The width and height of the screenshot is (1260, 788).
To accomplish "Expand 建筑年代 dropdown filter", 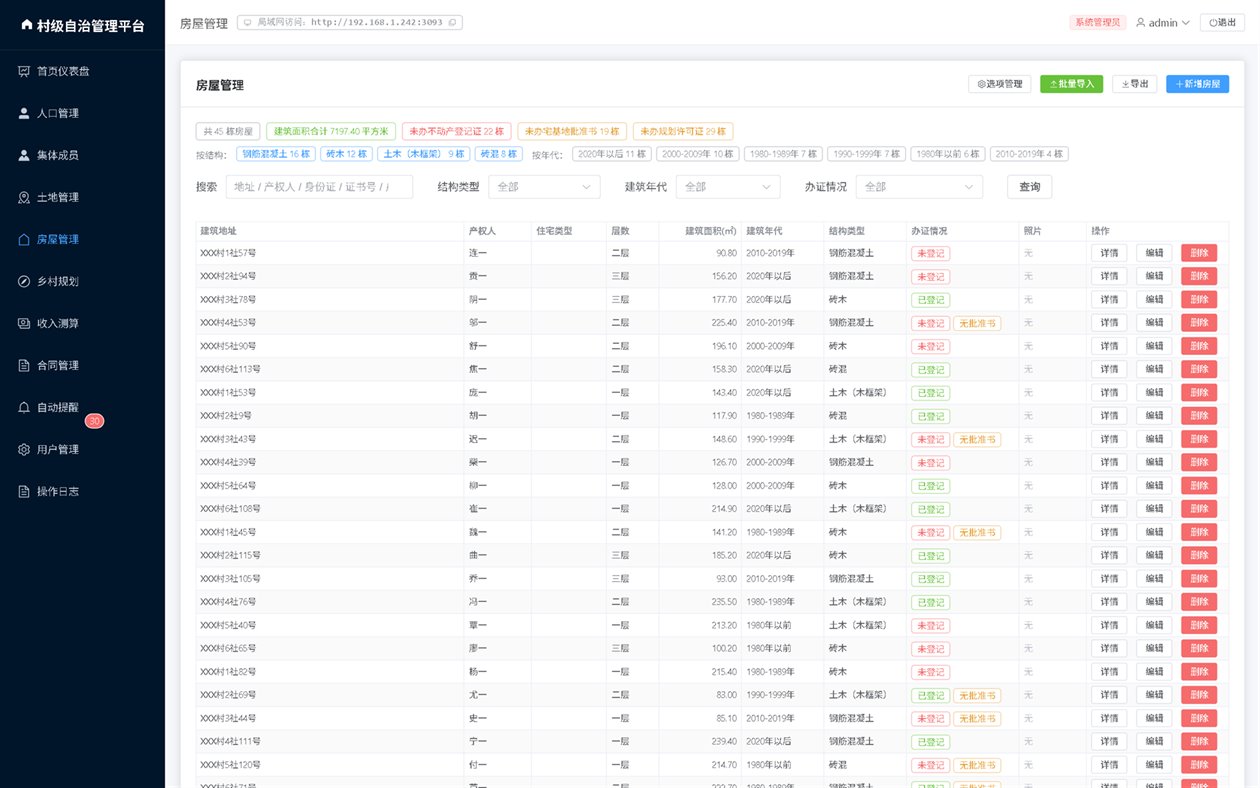I will point(728,187).
